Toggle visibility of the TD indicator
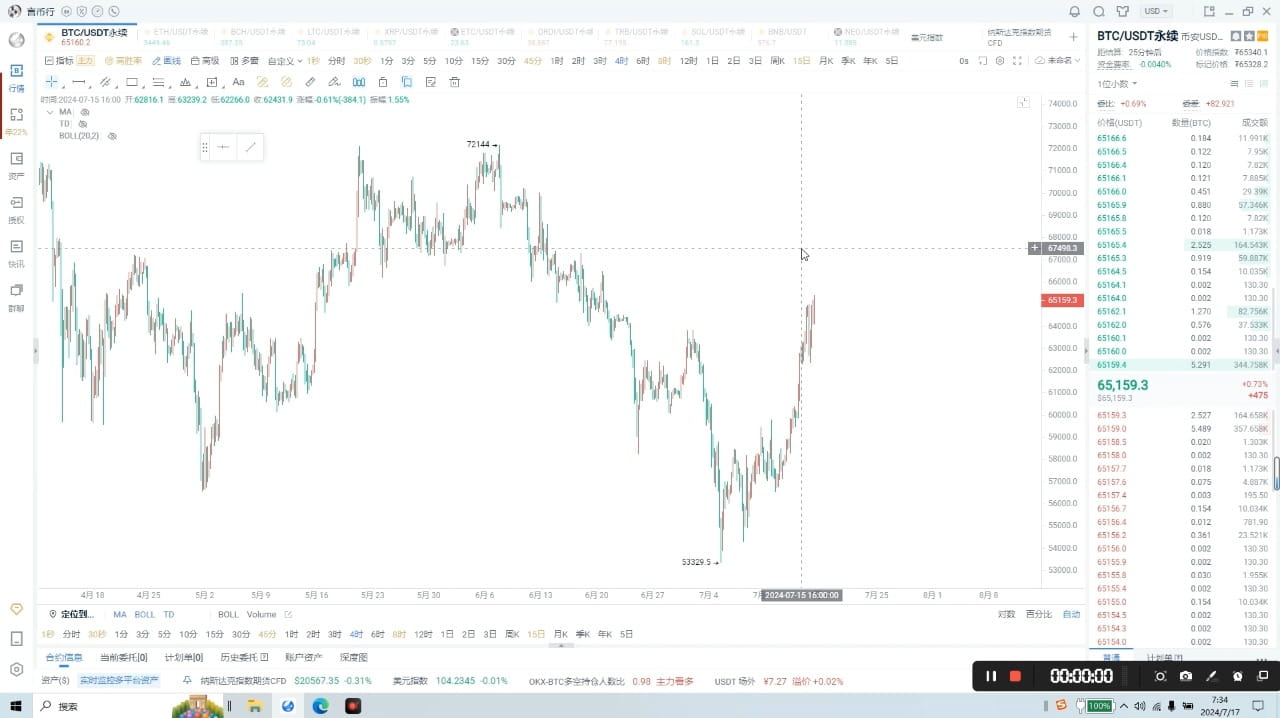Screen dimensions: 1280x718 tap(84, 124)
